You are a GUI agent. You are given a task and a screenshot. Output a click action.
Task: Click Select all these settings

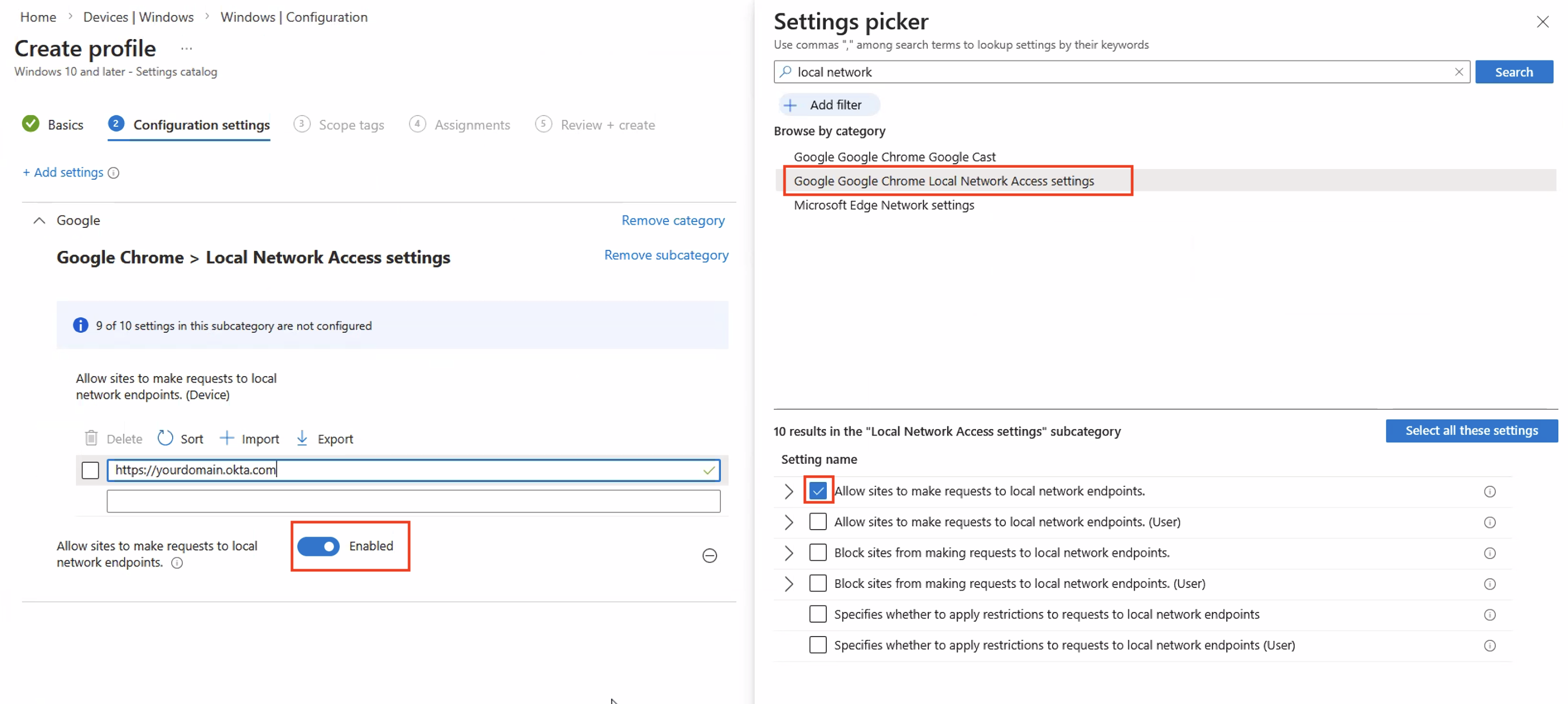[1471, 430]
